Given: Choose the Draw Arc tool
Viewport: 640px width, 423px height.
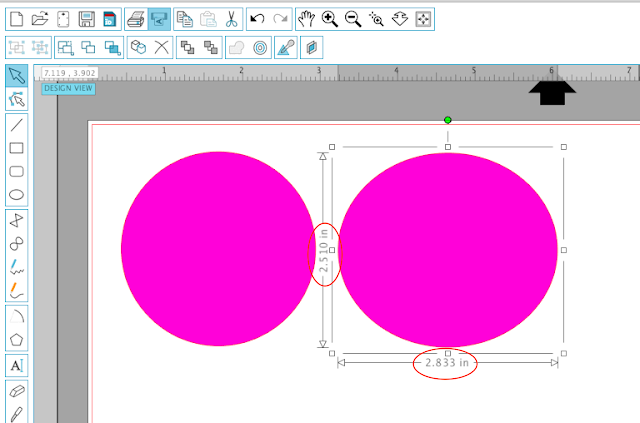Looking at the screenshot, I should pyautogui.click(x=16, y=316).
